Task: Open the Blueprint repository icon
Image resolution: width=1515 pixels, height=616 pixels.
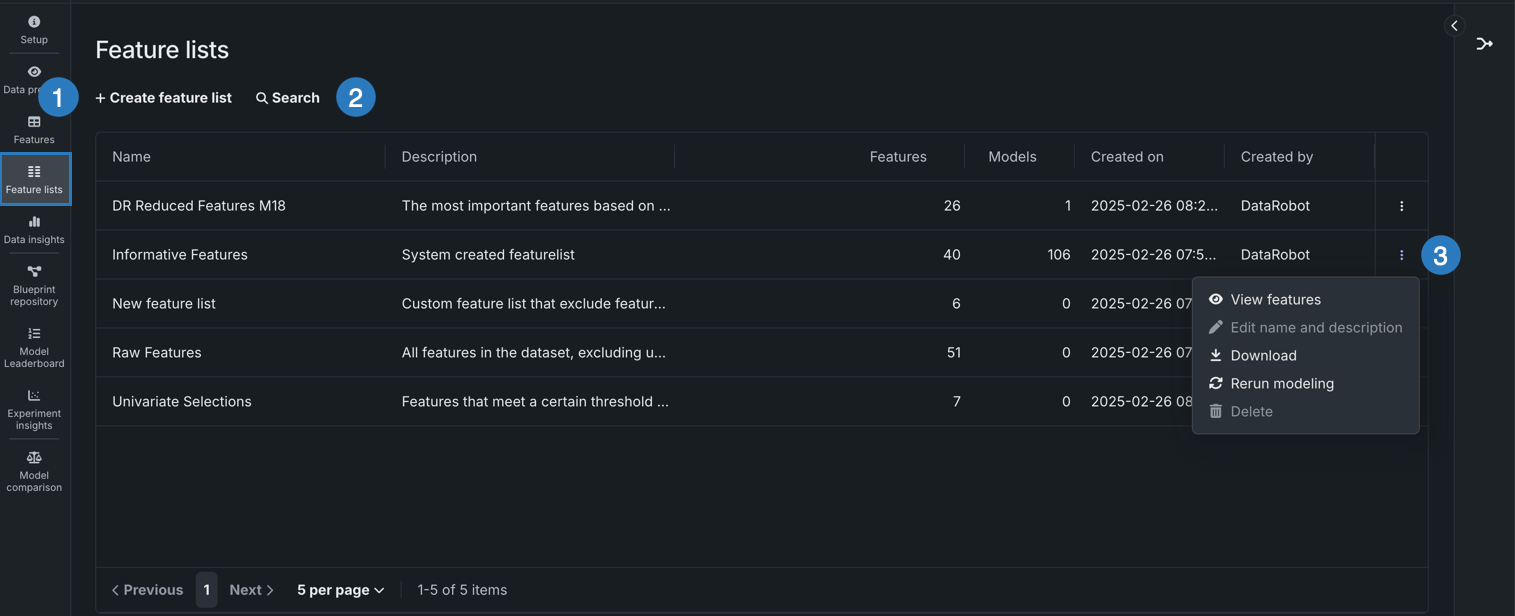Action: pos(34,272)
